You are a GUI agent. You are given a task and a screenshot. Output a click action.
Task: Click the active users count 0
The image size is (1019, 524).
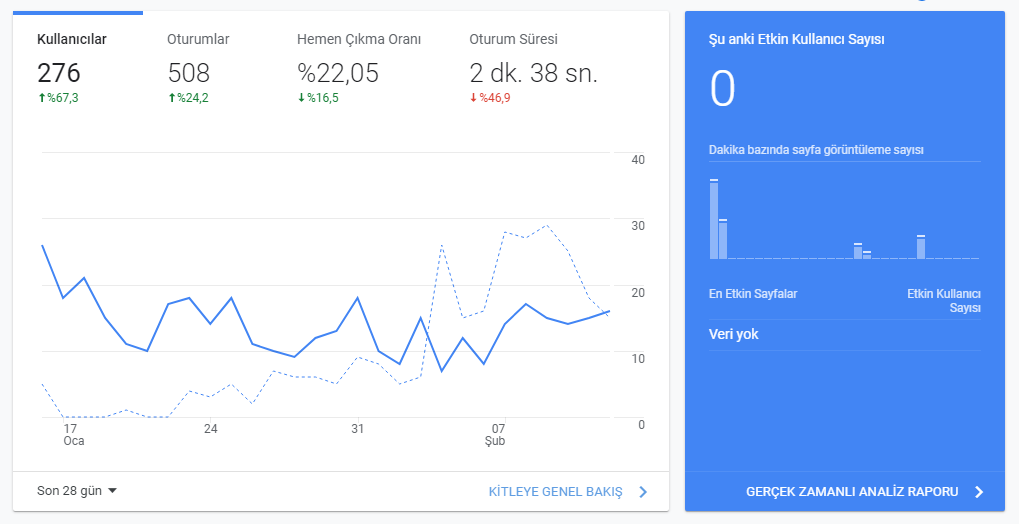pyautogui.click(x=722, y=89)
